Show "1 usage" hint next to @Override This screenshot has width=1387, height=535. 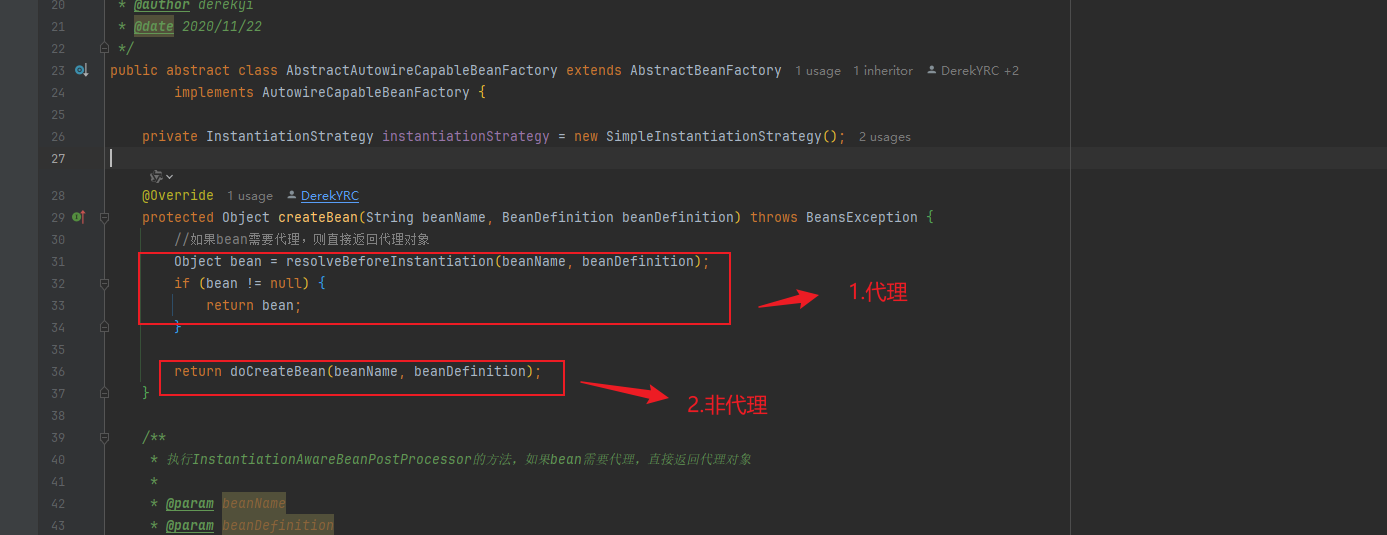pyautogui.click(x=250, y=196)
